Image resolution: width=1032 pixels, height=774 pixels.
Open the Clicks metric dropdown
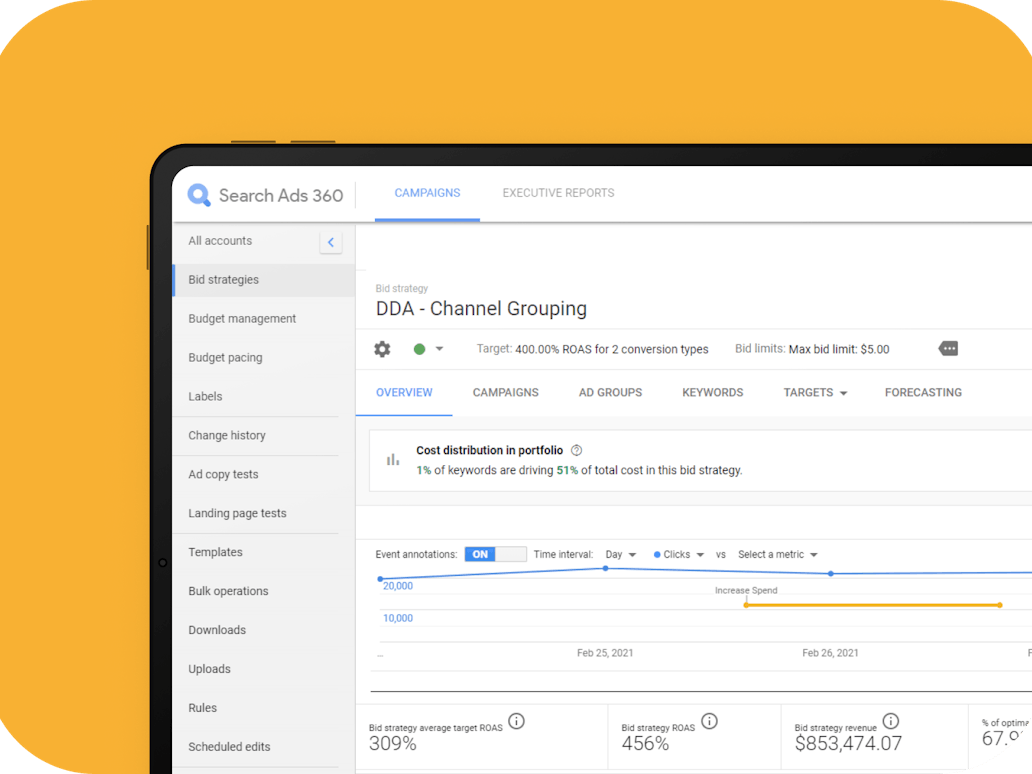[679, 555]
